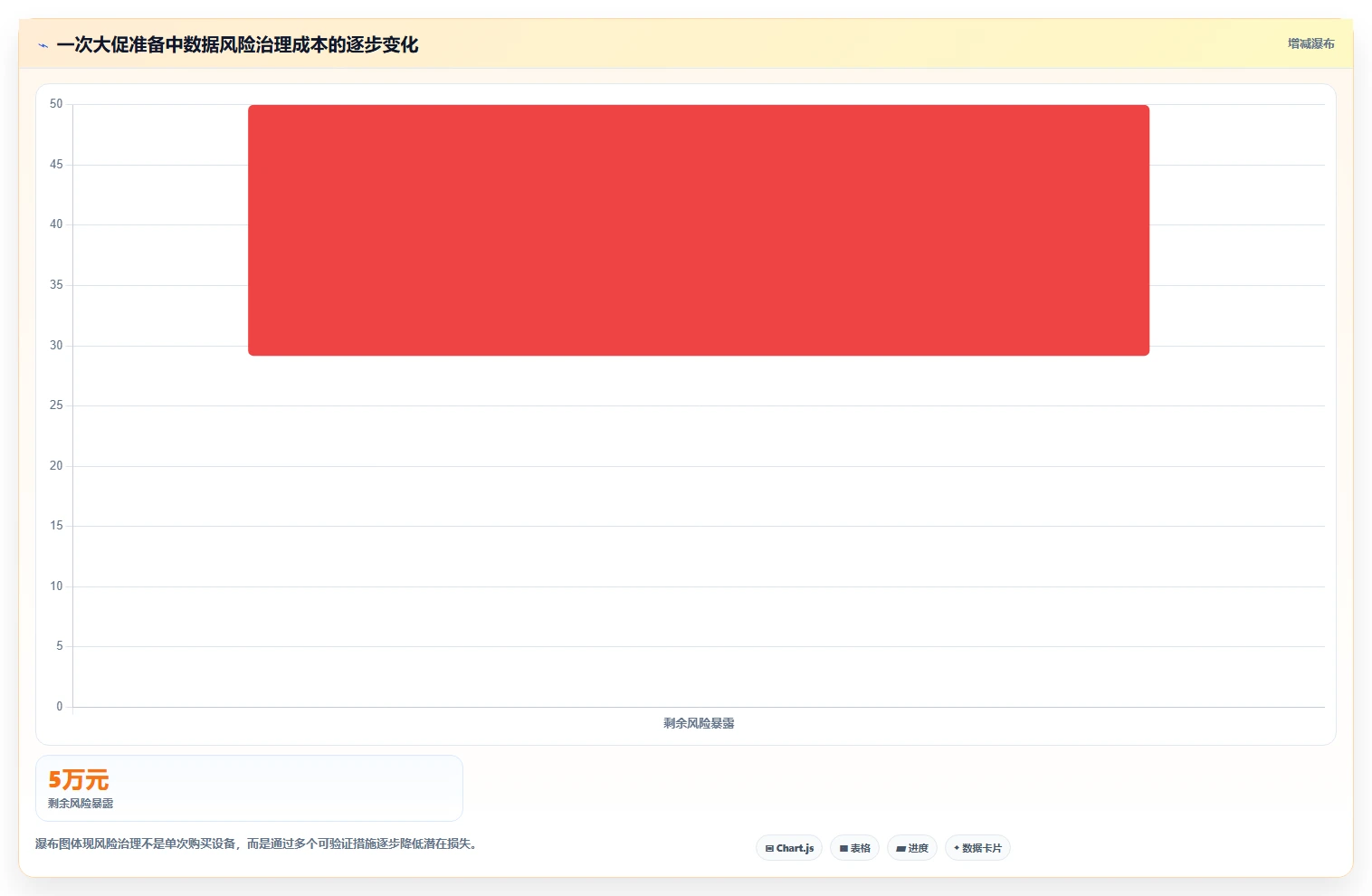Click the chart title 一次大促准备中数据风险治理成本的逐步变化
Image resolution: width=1372 pixels, height=896 pixels.
tap(237, 44)
